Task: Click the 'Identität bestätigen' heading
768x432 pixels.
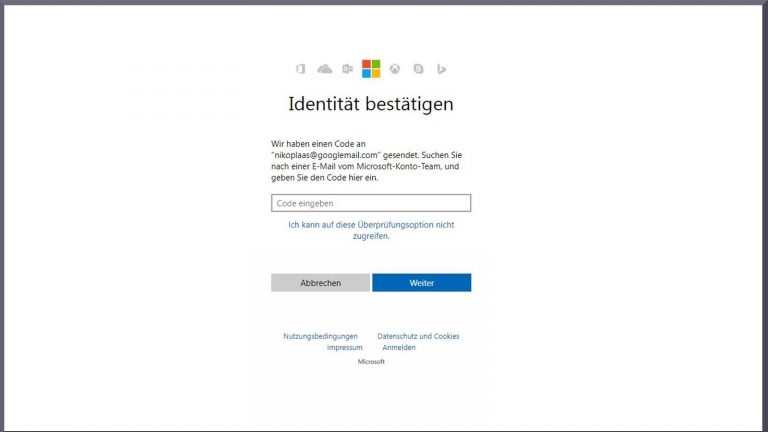Action: pyautogui.click(x=371, y=103)
